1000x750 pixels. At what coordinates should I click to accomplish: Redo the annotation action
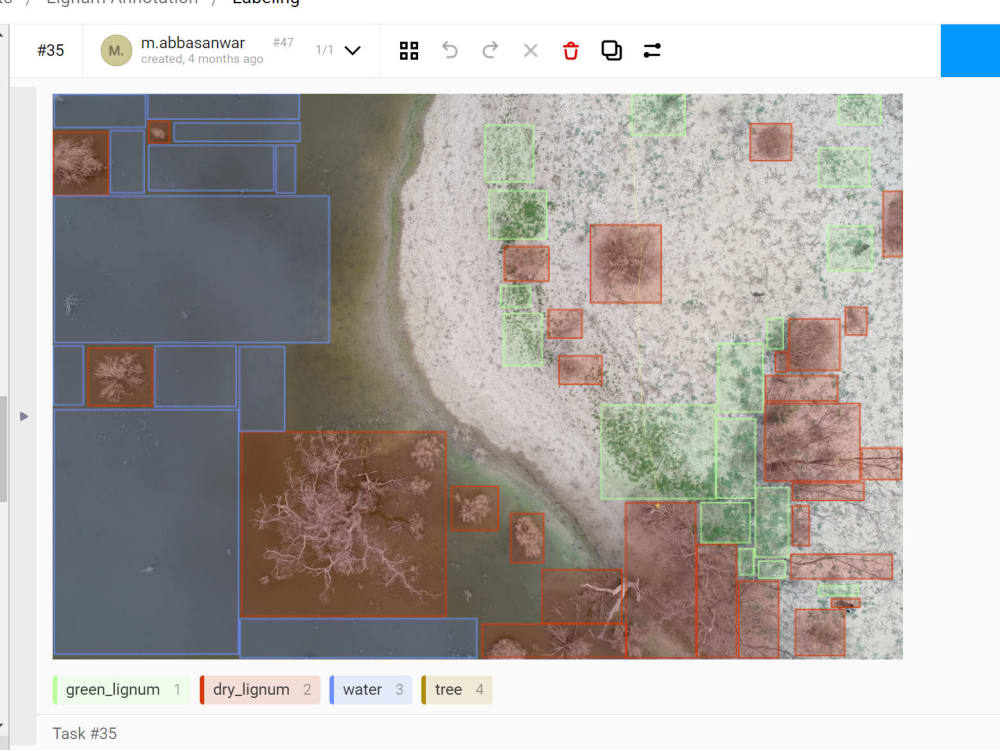tap(490, 50)
